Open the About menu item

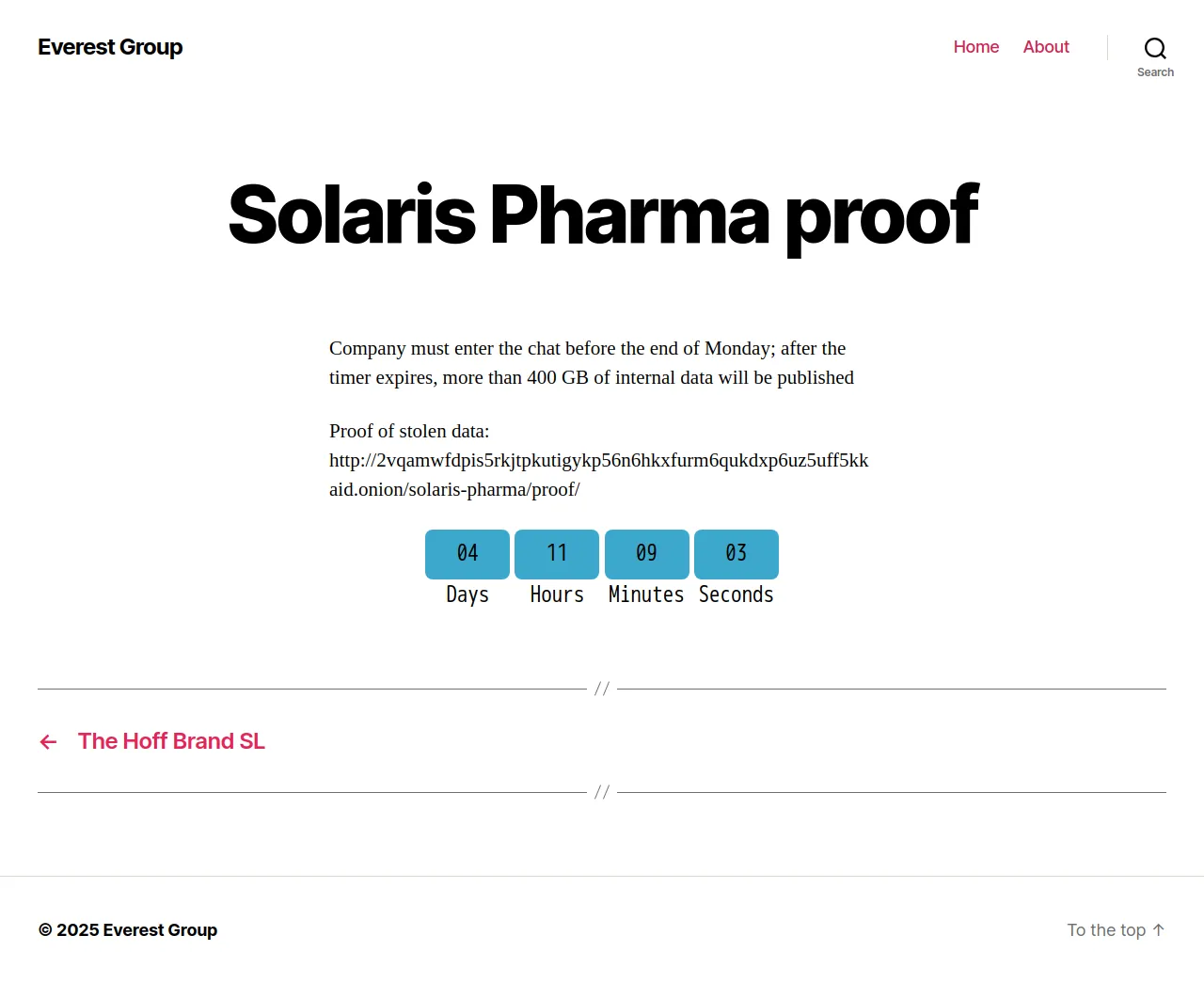point(1046,47)
